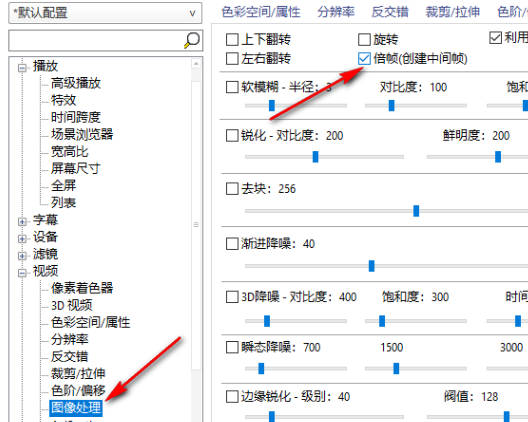Click the 1500 slider handle
The width and height of the screenshot is (528, 422).
click(x=396, y=368)
